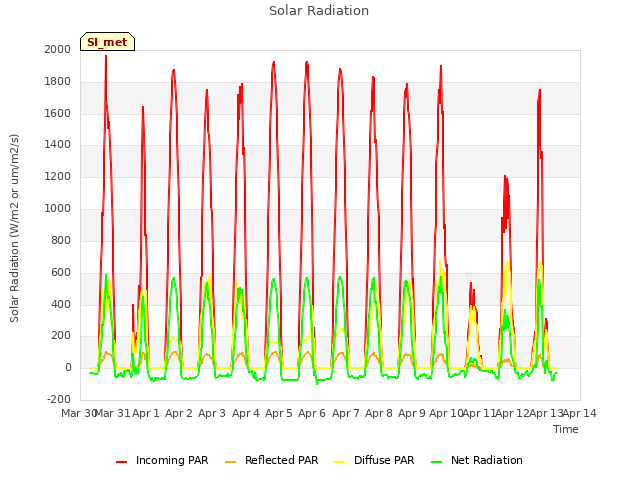Click the 1800 y-axis tick label
Screen dimensions: 640x480
pyautogui.click(x=58, y=81)
